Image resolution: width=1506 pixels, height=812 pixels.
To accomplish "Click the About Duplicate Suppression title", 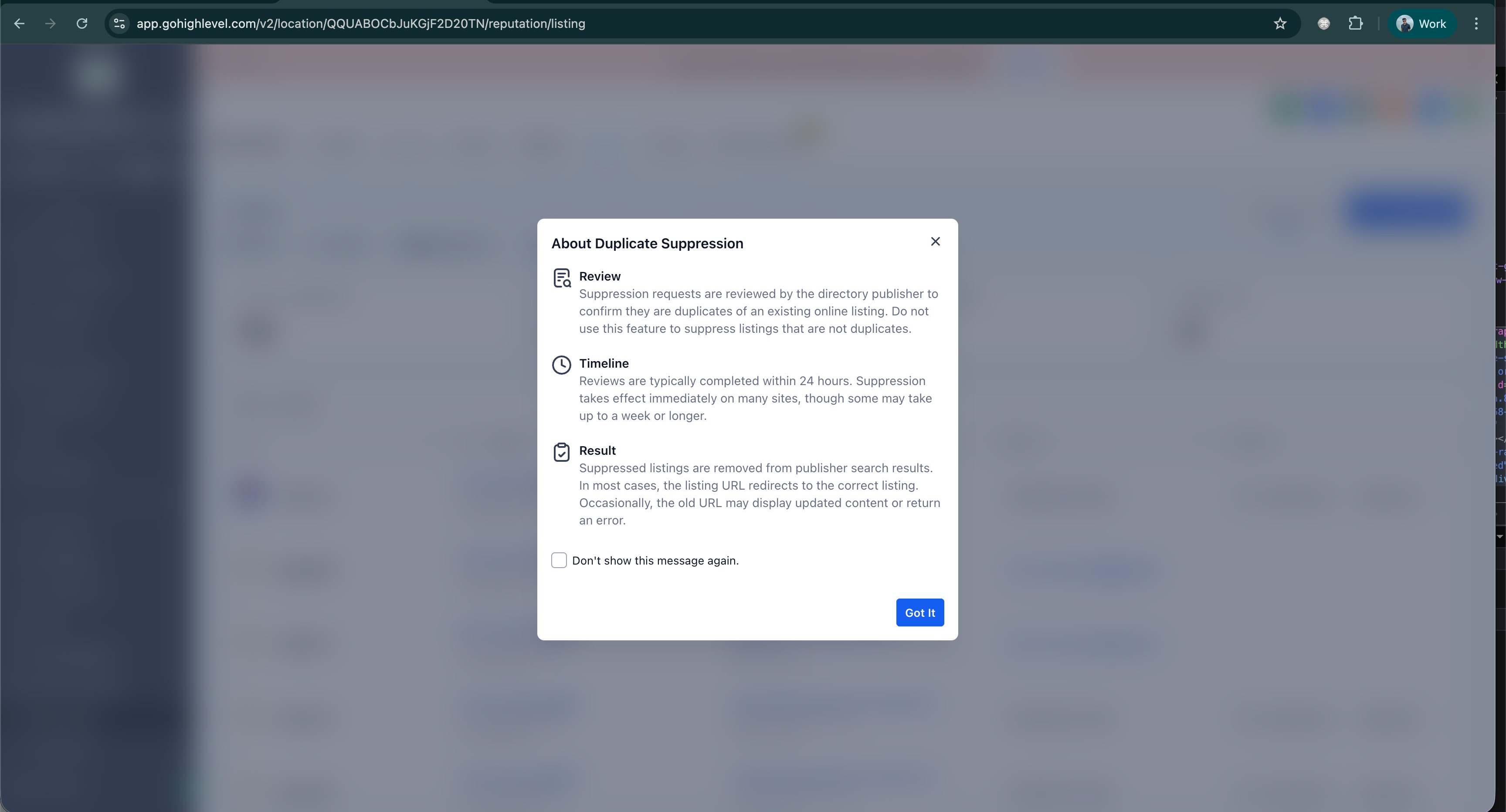I will tap(647, 243).
